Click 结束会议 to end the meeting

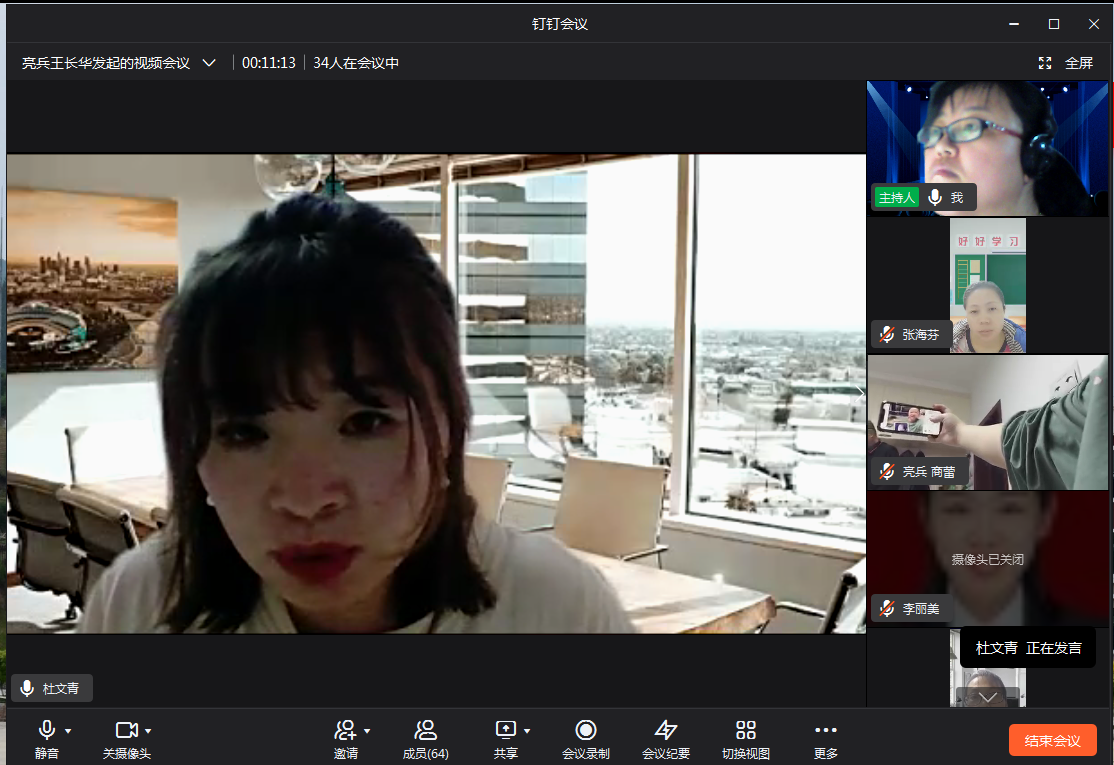click(x=1053, y=740)
